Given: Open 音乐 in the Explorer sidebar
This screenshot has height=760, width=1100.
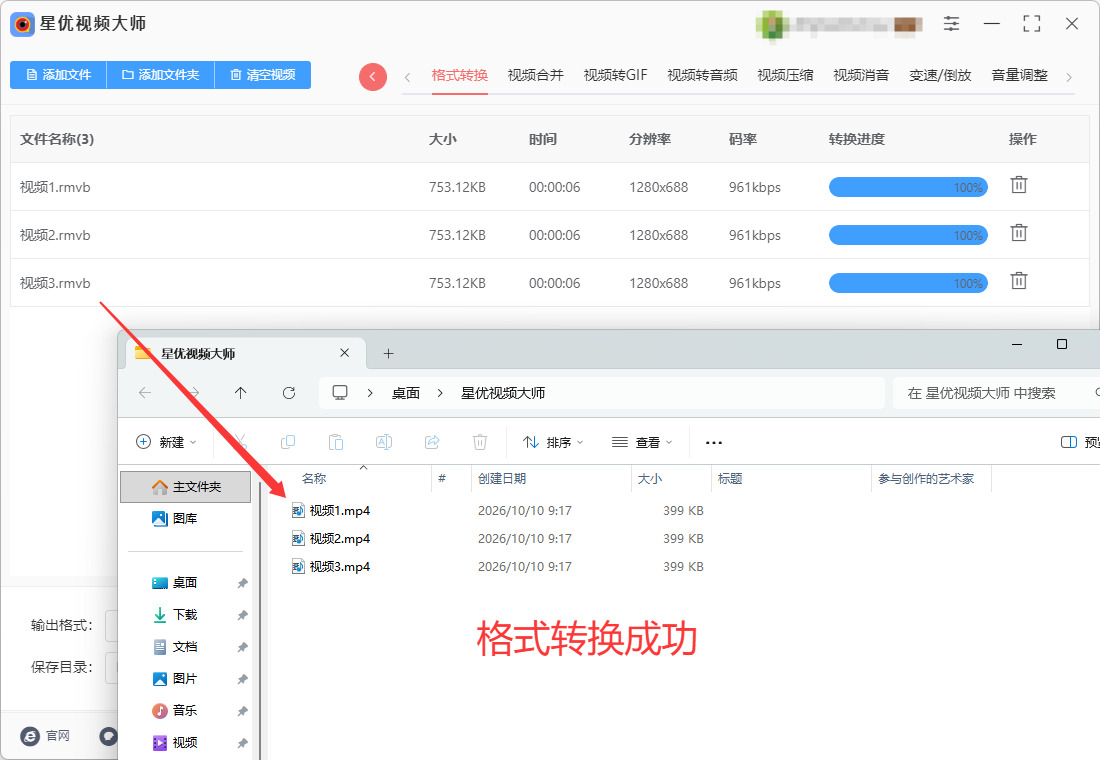Looking at the screenshot, I should point(185,710).
